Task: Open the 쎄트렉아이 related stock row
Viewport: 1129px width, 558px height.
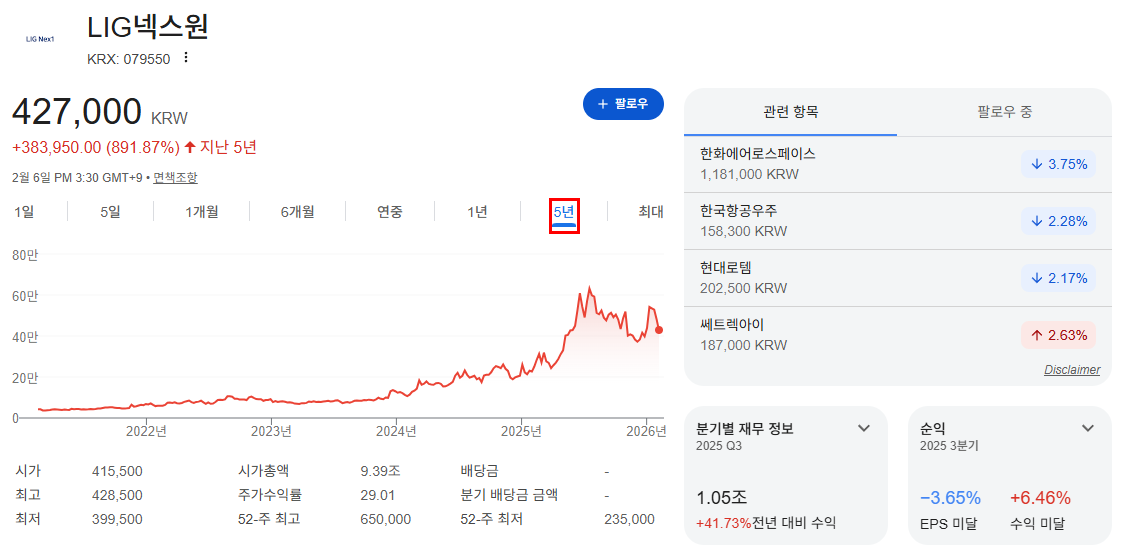Action: (897, 335)
